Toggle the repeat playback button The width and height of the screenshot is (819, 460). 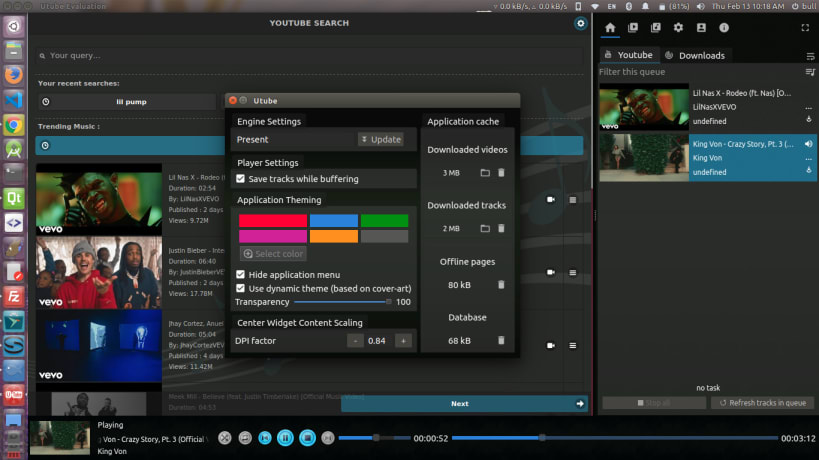(x=245, y=438)
